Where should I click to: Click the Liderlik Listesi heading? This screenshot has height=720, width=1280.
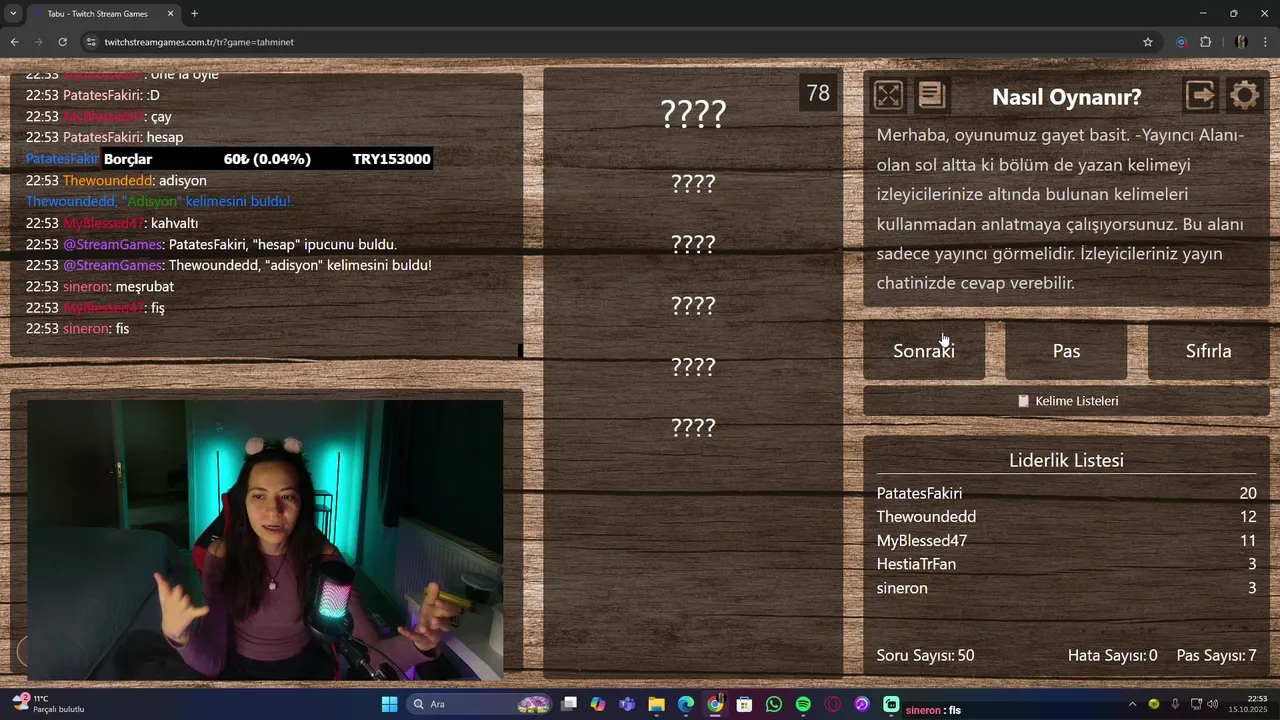coord(1066,460)
